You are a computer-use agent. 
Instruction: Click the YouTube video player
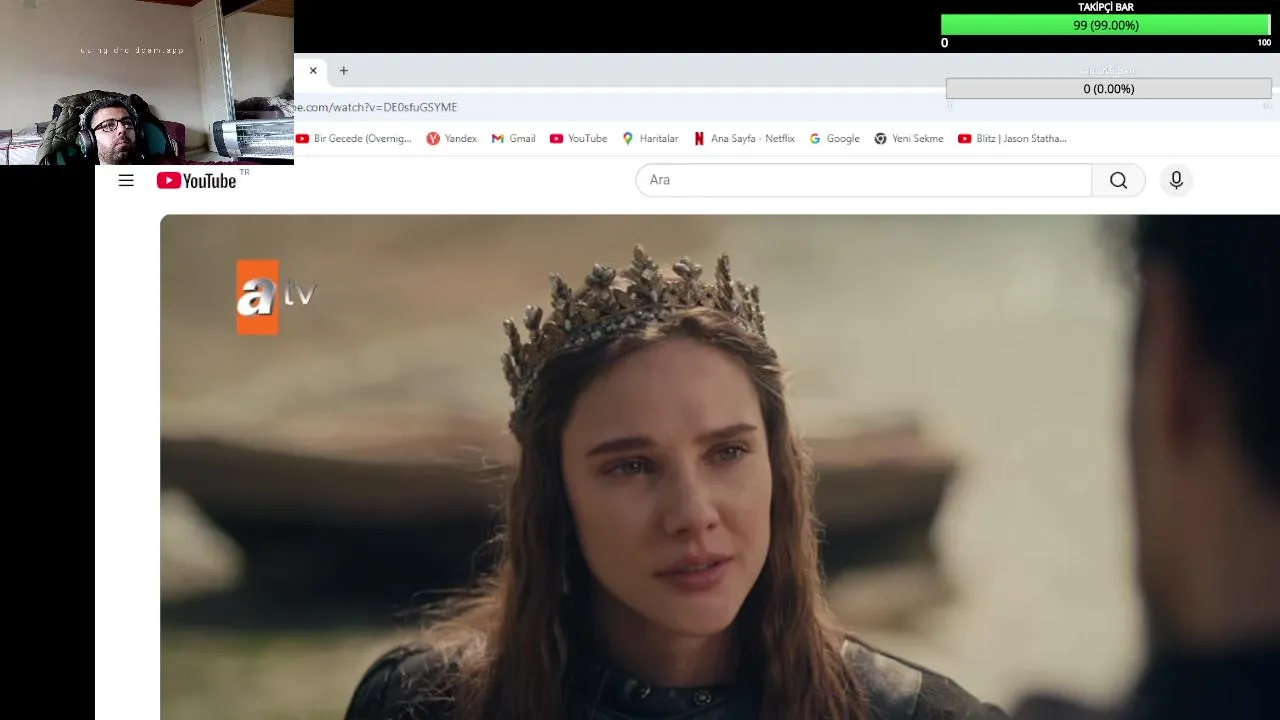[x=720, y=467]
